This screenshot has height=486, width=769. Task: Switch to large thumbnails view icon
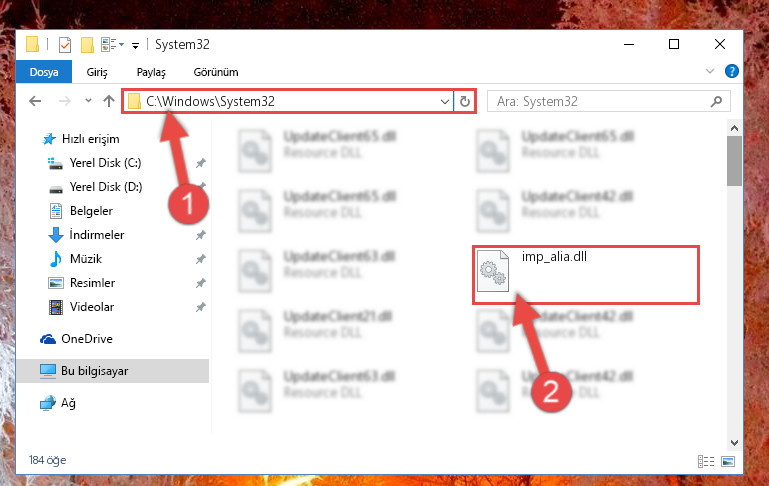click(x=728, y=461)
